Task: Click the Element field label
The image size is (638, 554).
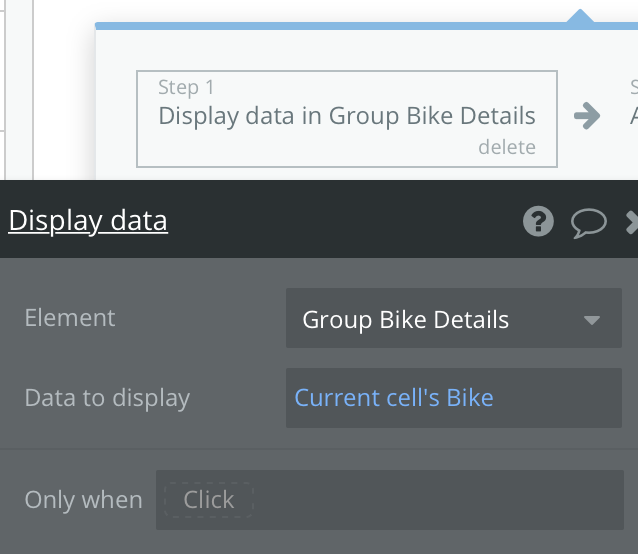Action: (x=70, y=318)
